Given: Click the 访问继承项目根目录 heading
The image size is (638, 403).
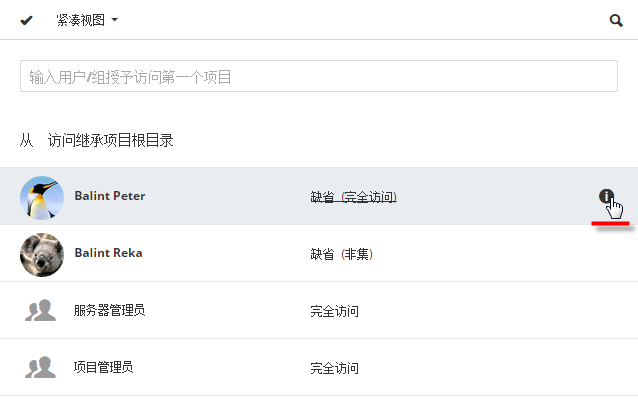Looking at the screenshot, I should point(111,141).
